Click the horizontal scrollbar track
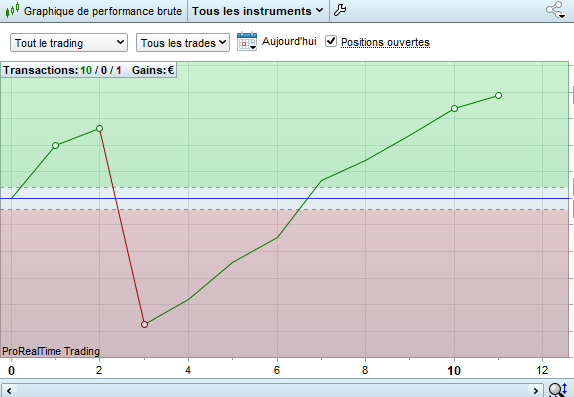This screenshot has width=574, height=397. (x=272, y=391)
